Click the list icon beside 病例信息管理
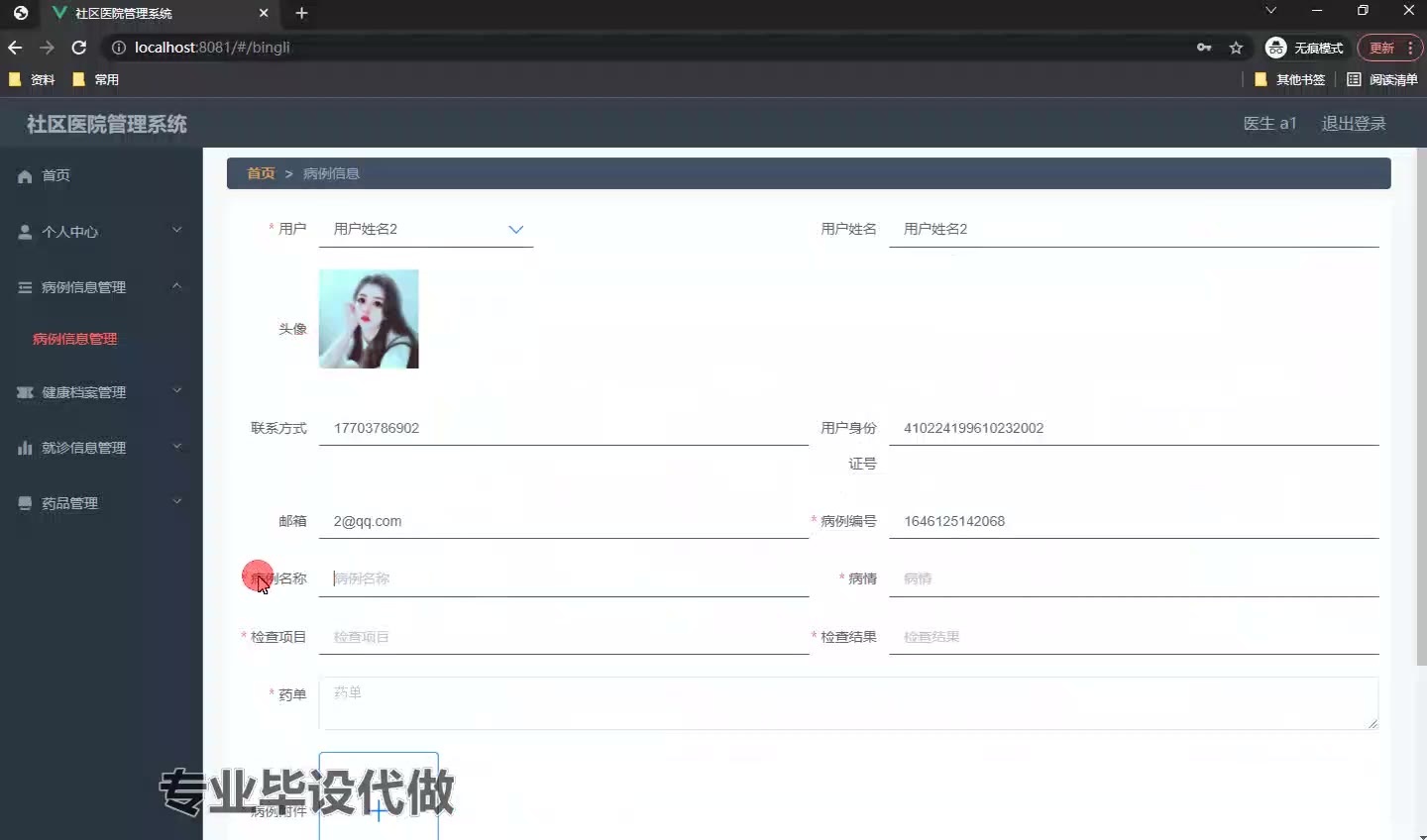 click(x=25, y=287)
